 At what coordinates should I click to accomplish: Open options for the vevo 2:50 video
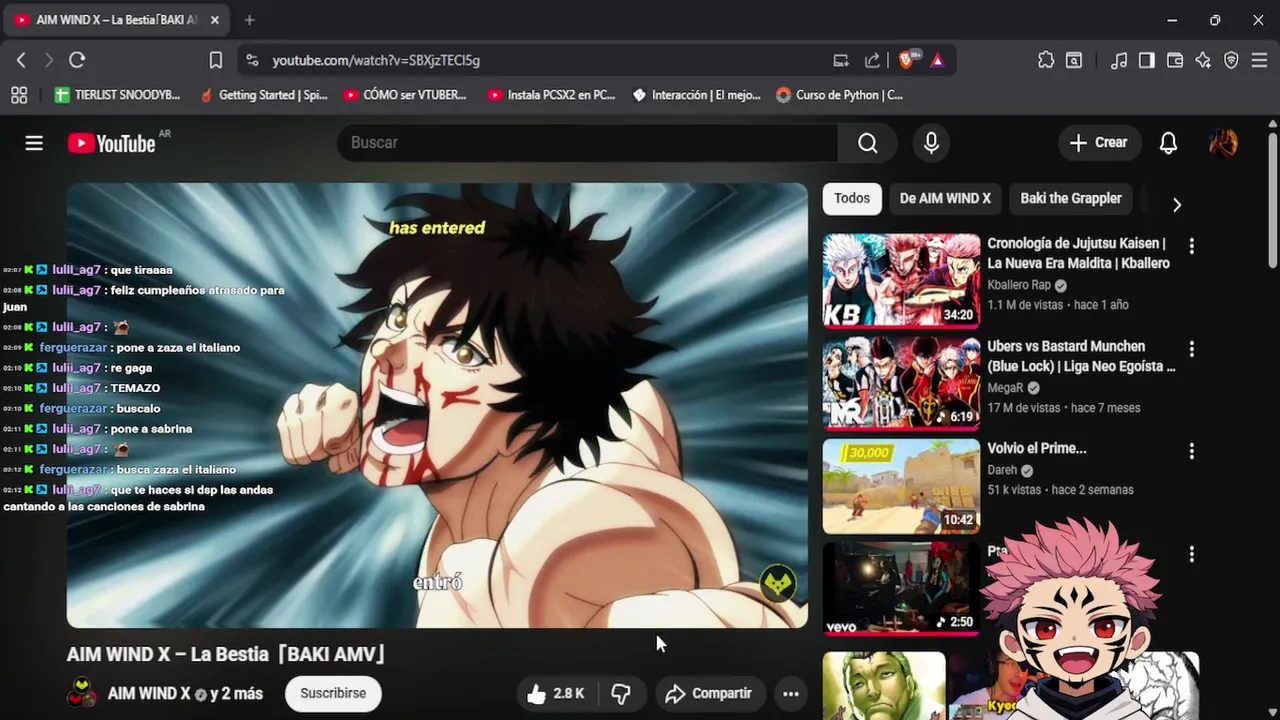(1191, 553)
